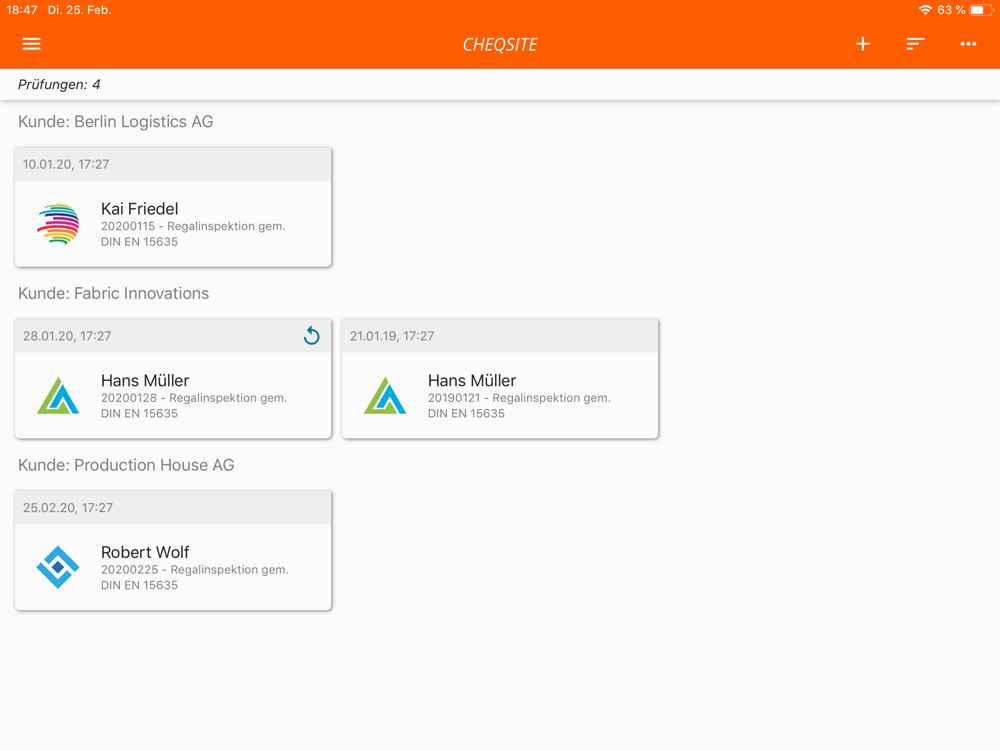This screenshot has height=750, width=1000.
Task: Tap the Di. 25. Feb. date
Action: click(x=79, y=10)
